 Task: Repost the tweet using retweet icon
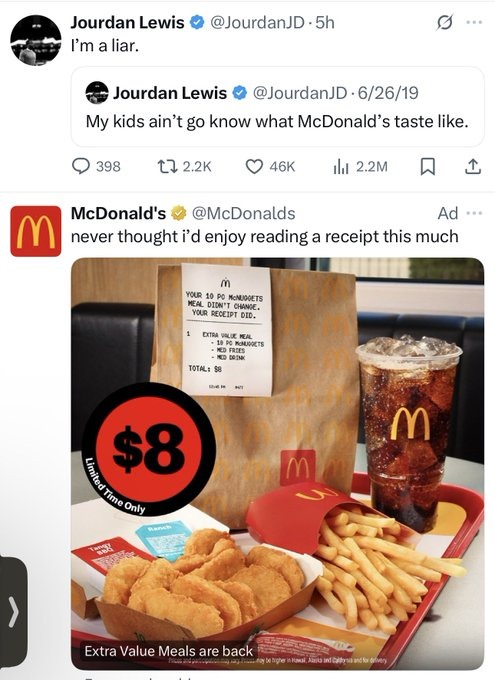(166, 166)
